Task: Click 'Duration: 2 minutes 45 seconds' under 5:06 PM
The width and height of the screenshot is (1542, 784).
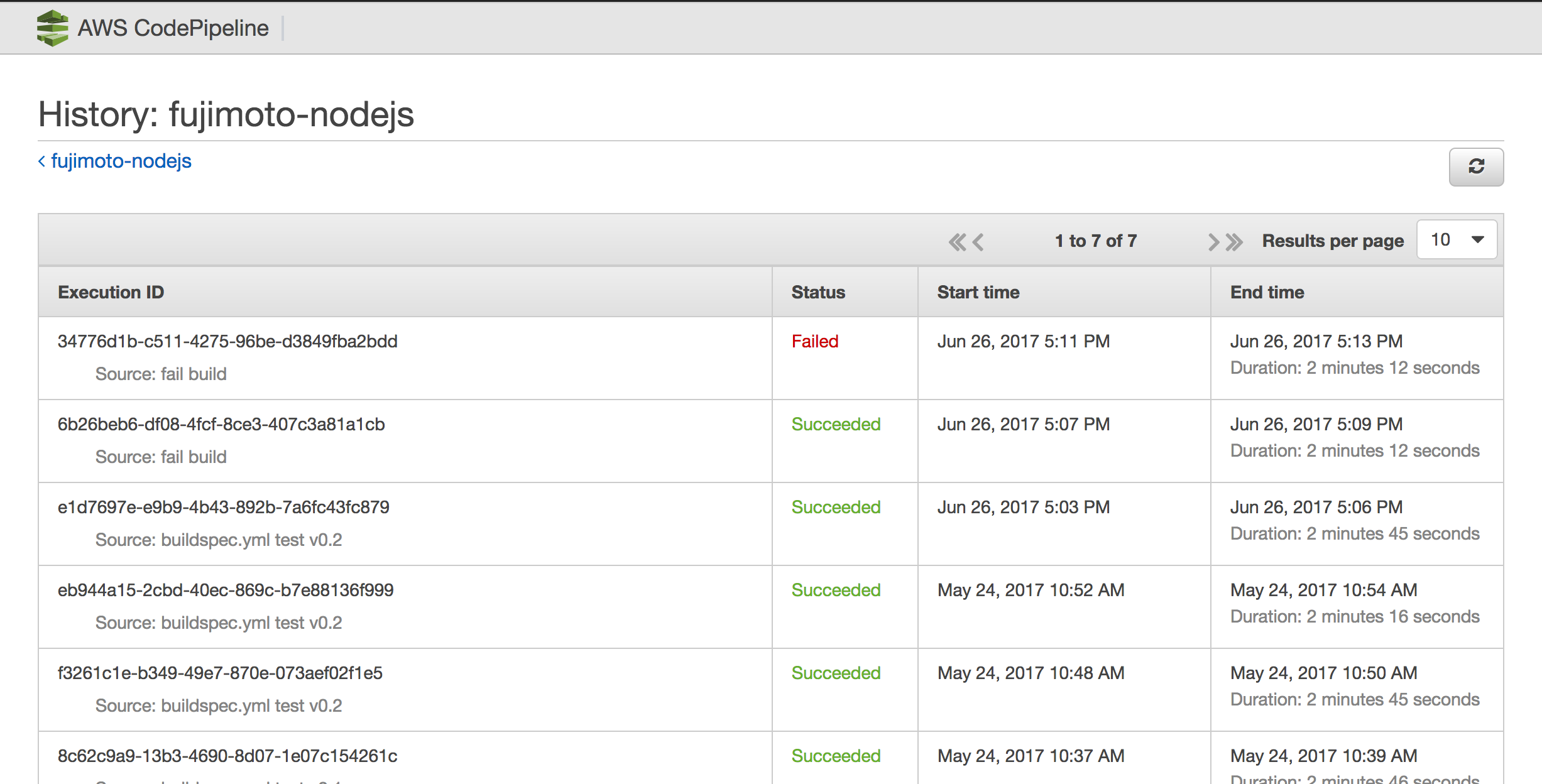Action: coord(1355,533)
